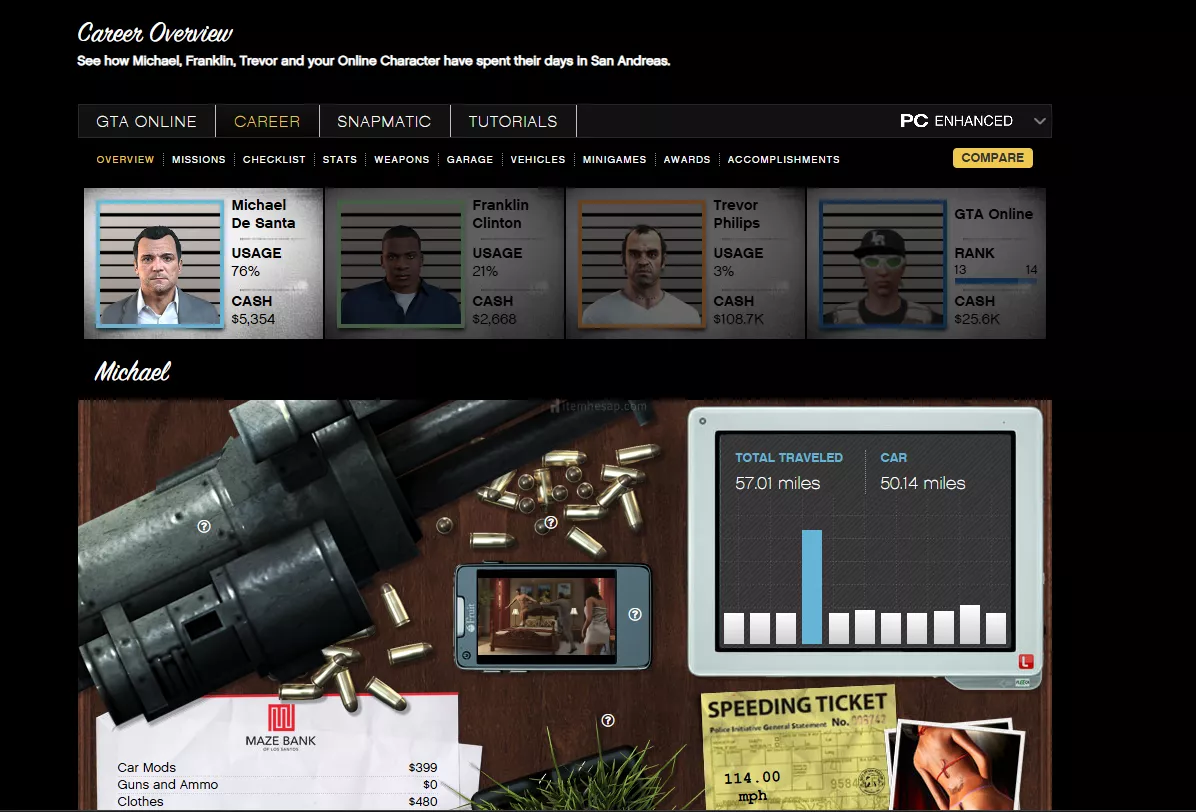This screenshot has width=1196, height=812.
Task: Open the Snapmatic tab
Action: point(384,121)
